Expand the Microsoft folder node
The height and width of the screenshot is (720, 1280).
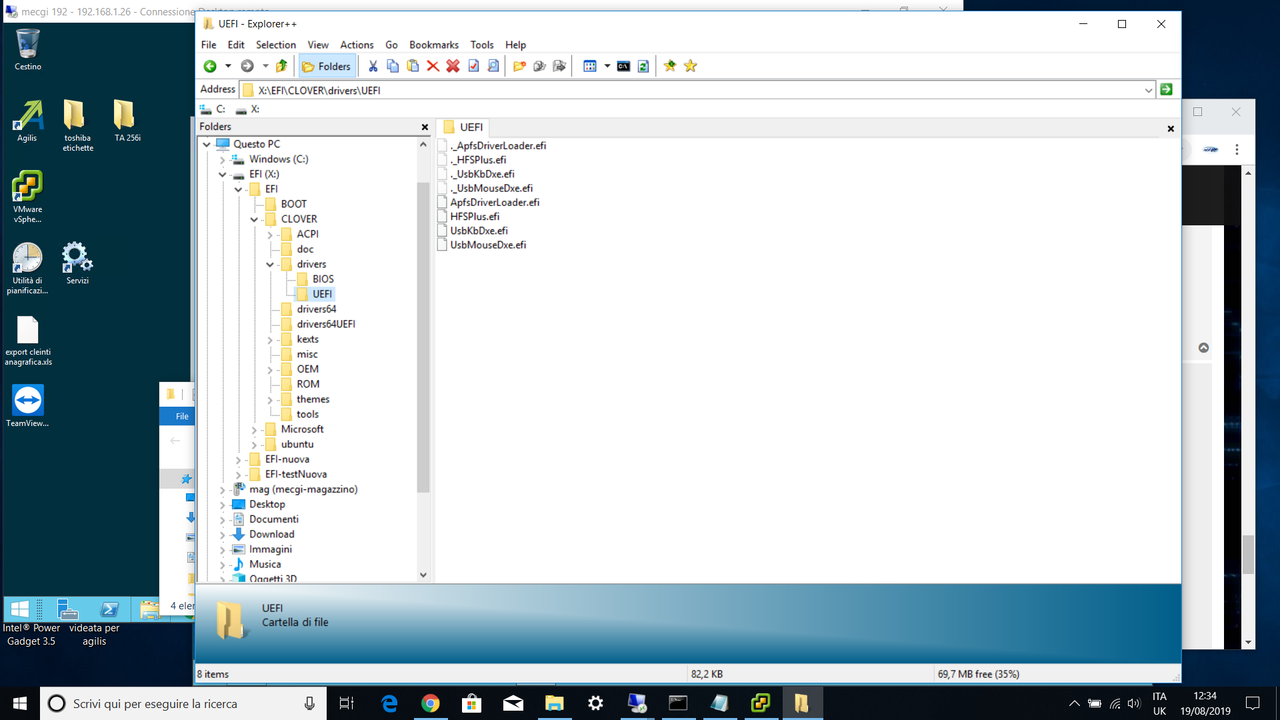pos(254,429)
